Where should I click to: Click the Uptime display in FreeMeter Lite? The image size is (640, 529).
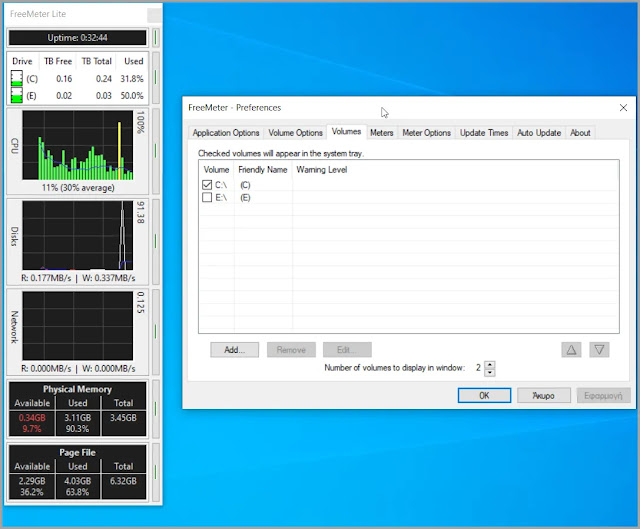pyautogui.click(x=78, y=38)
